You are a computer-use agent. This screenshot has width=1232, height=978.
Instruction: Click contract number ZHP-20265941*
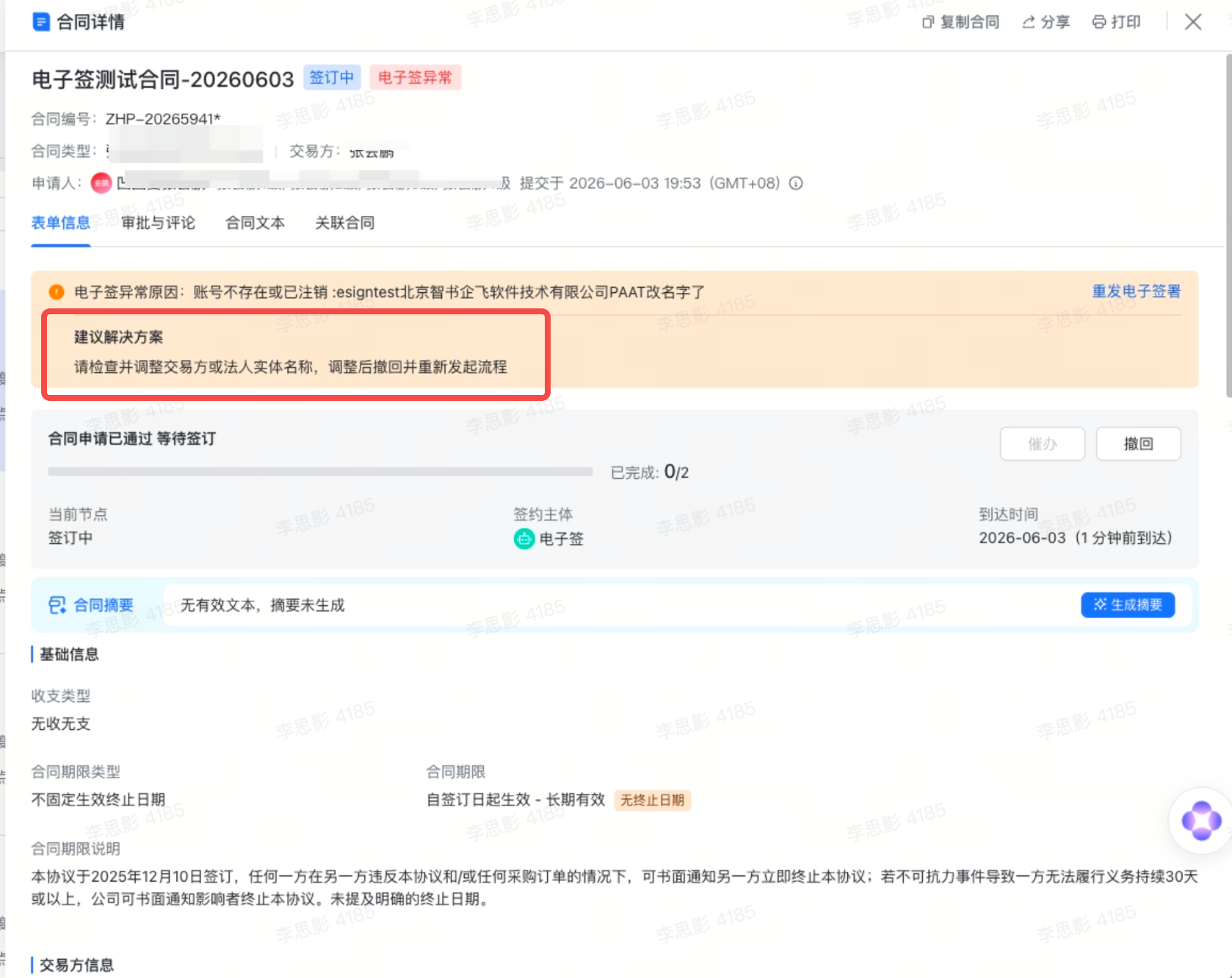coord(163,119)
